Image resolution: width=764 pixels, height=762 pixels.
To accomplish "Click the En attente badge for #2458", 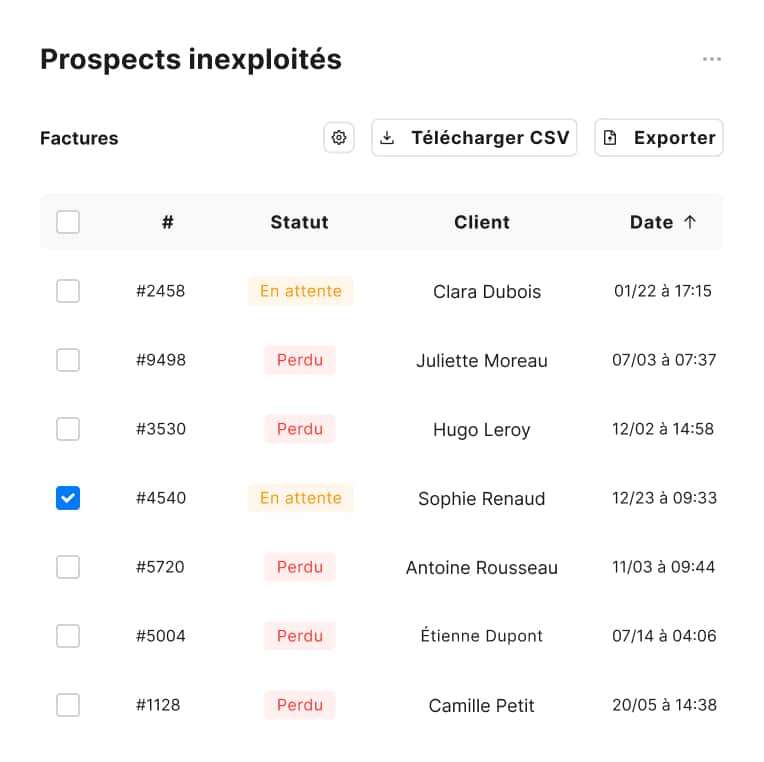I will (x=301, y=291).
